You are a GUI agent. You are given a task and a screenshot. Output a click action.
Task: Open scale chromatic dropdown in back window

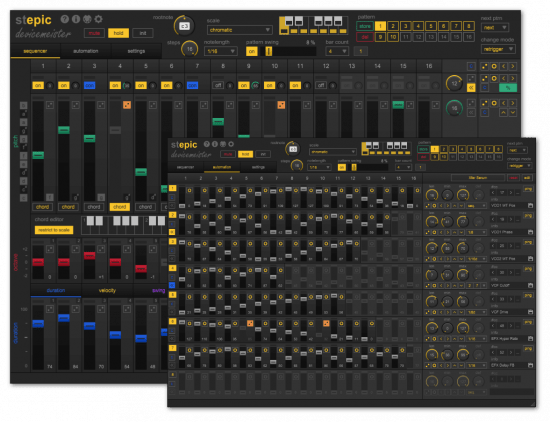click(240, 30)
